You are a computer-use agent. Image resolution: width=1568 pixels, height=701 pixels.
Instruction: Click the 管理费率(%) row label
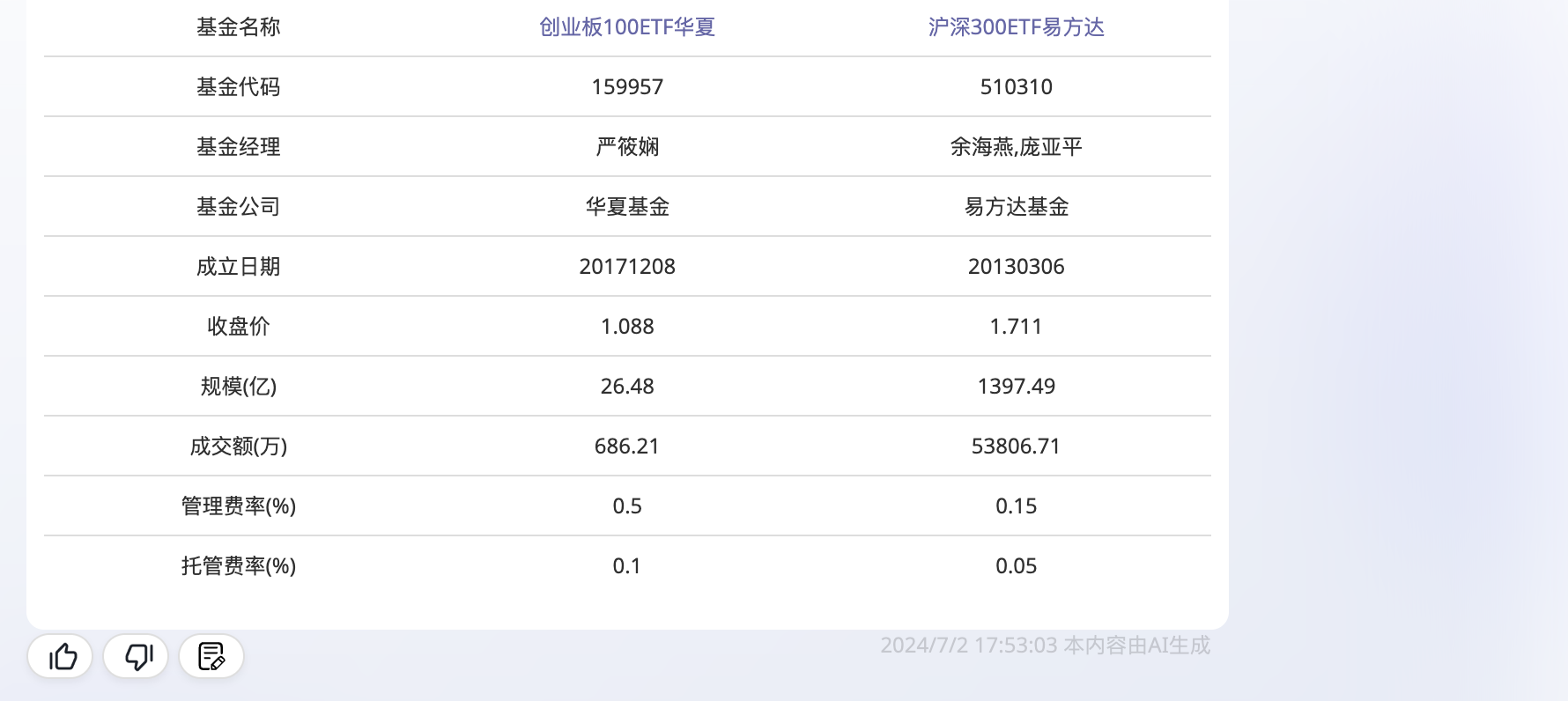238,506
